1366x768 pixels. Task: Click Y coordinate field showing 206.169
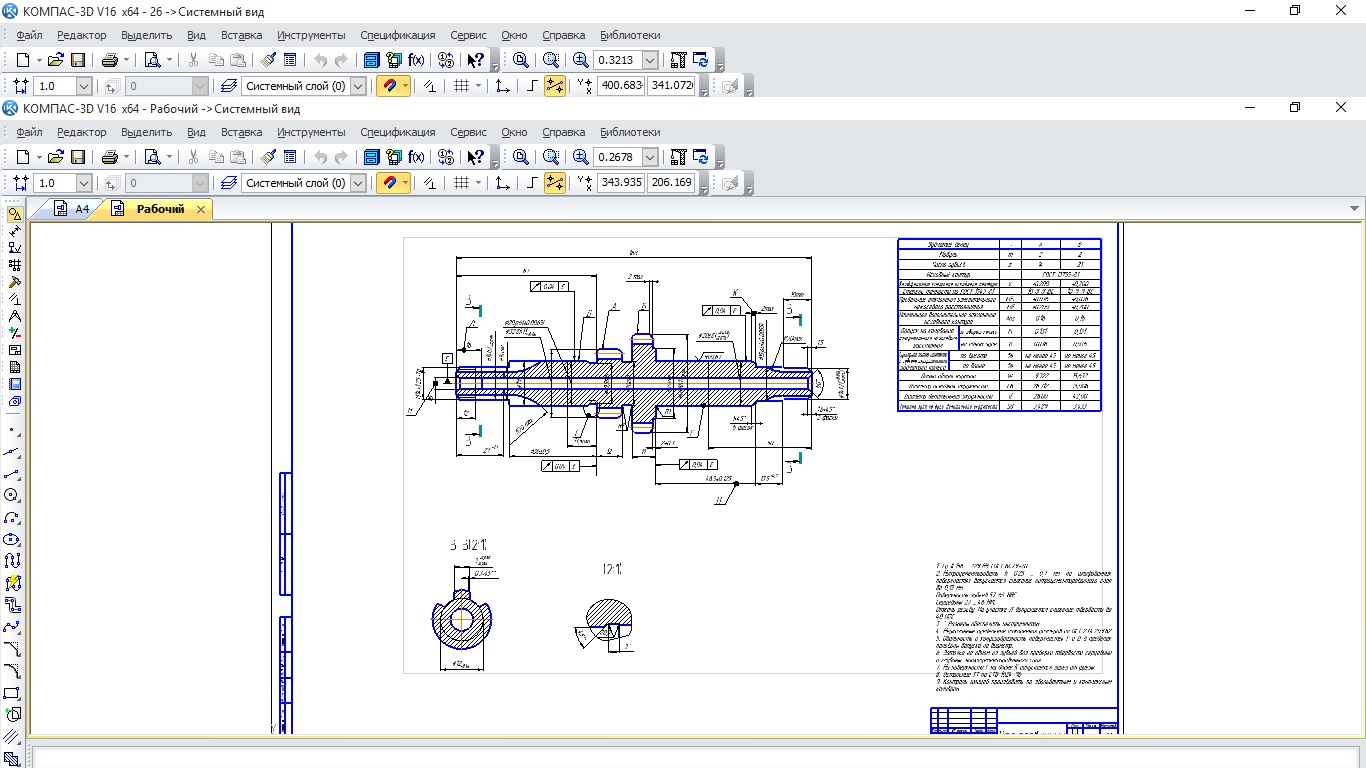(671, 183)
